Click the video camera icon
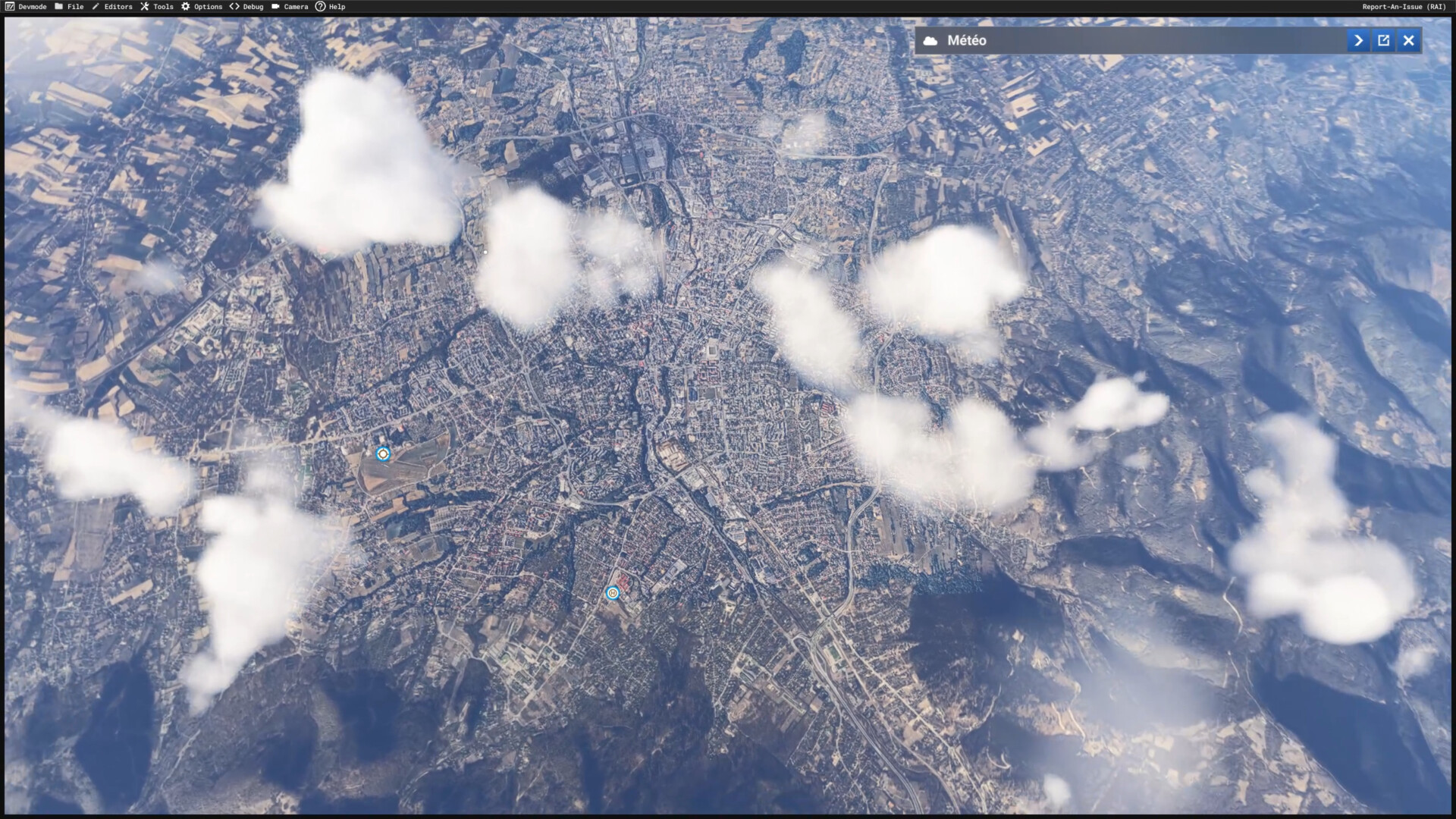The height and width of the screenshot is (819, 1456). tap(275, 6)
